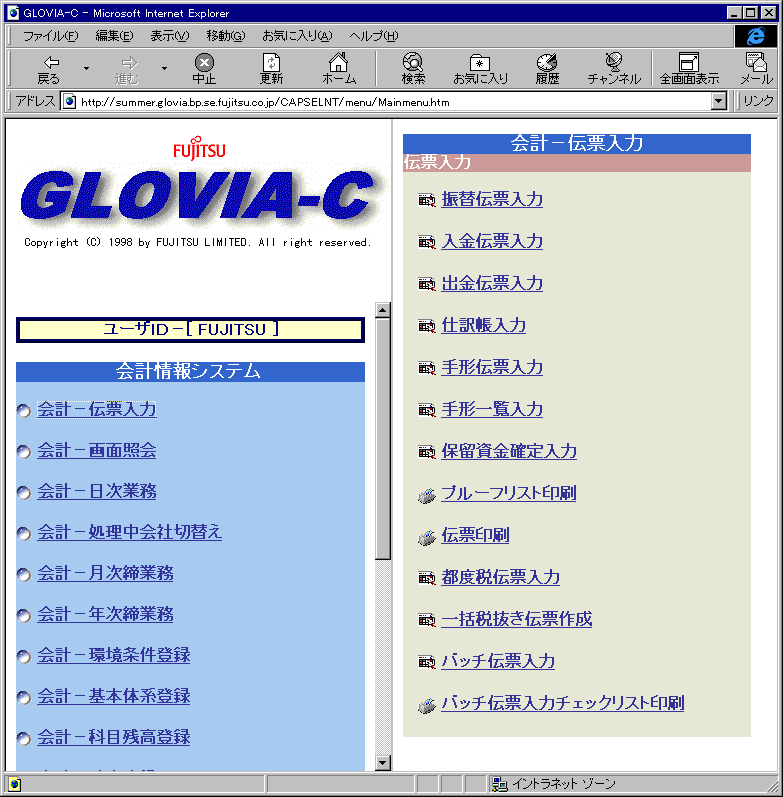The image size is (783, 797).
Task: Click the form icon beside 都度税伝票入力
Action: click(x=427, y=578)
